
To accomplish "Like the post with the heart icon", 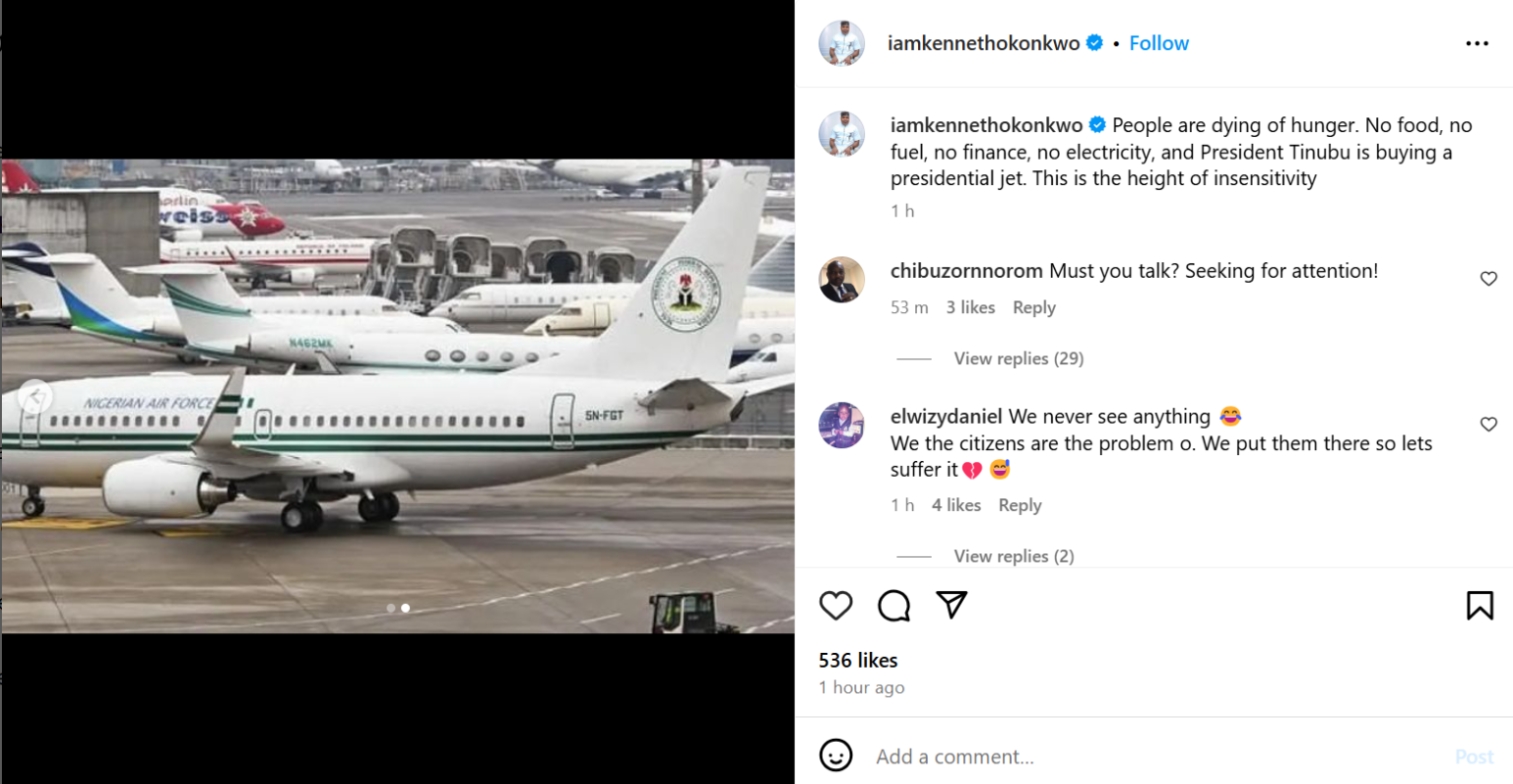I will (x=835, y=606).
